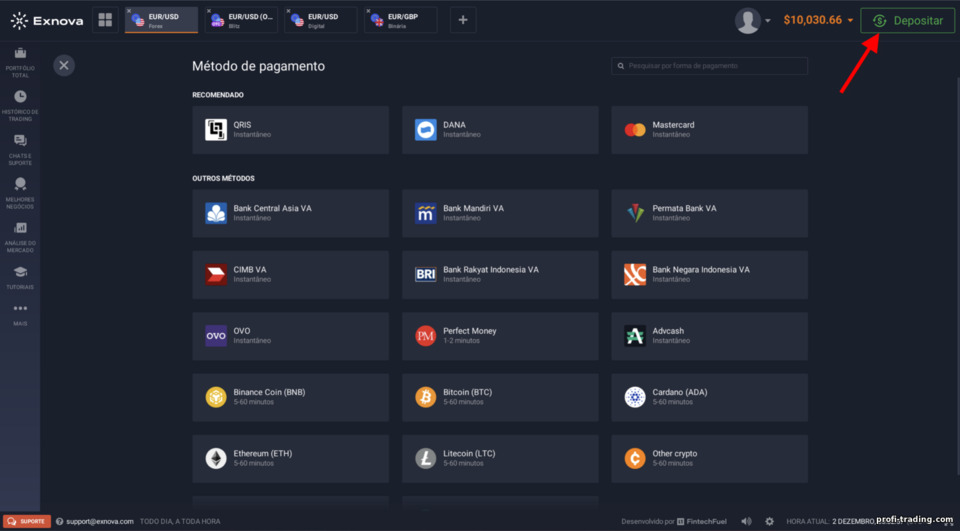960x531 pixels.
Task: Open settings gear in status bar
Action: coord(770,521)
